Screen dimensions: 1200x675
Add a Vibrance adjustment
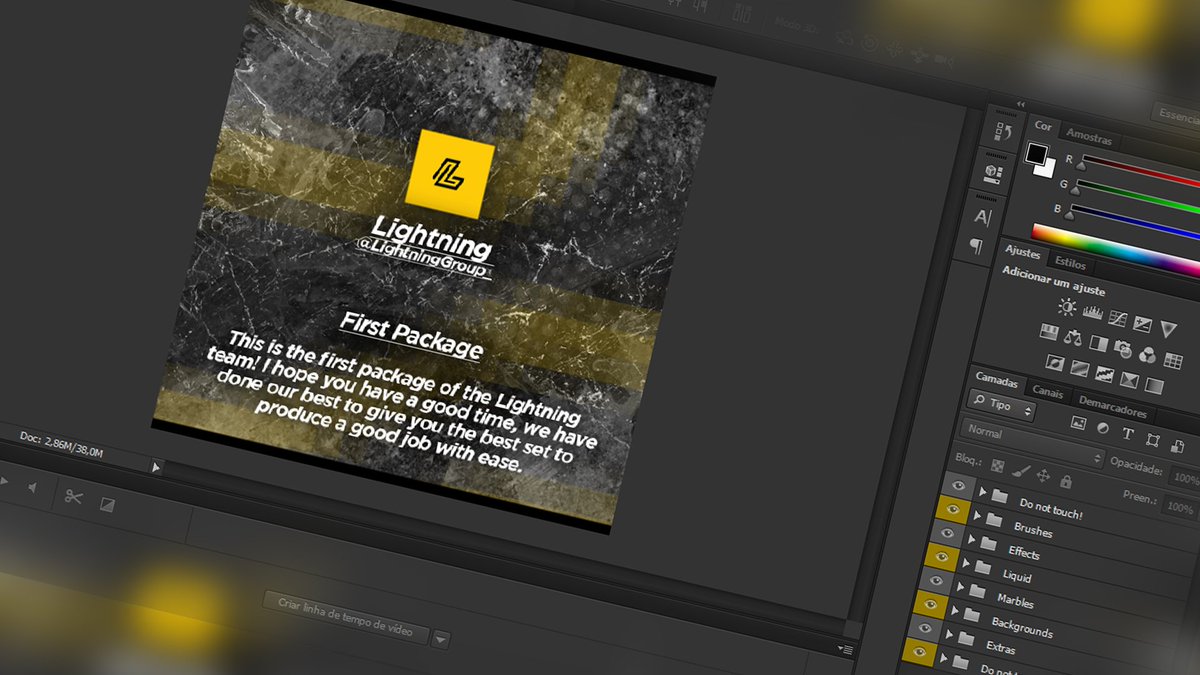click(1168, 330)
